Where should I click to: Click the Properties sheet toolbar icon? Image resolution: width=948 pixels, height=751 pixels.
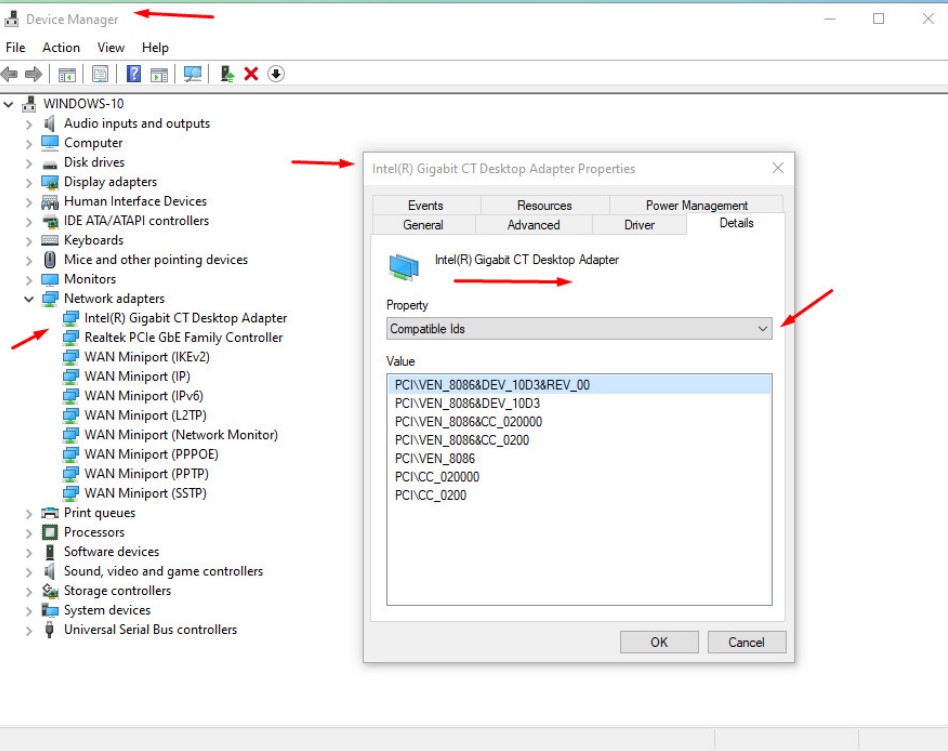click(x=100, y=74)
